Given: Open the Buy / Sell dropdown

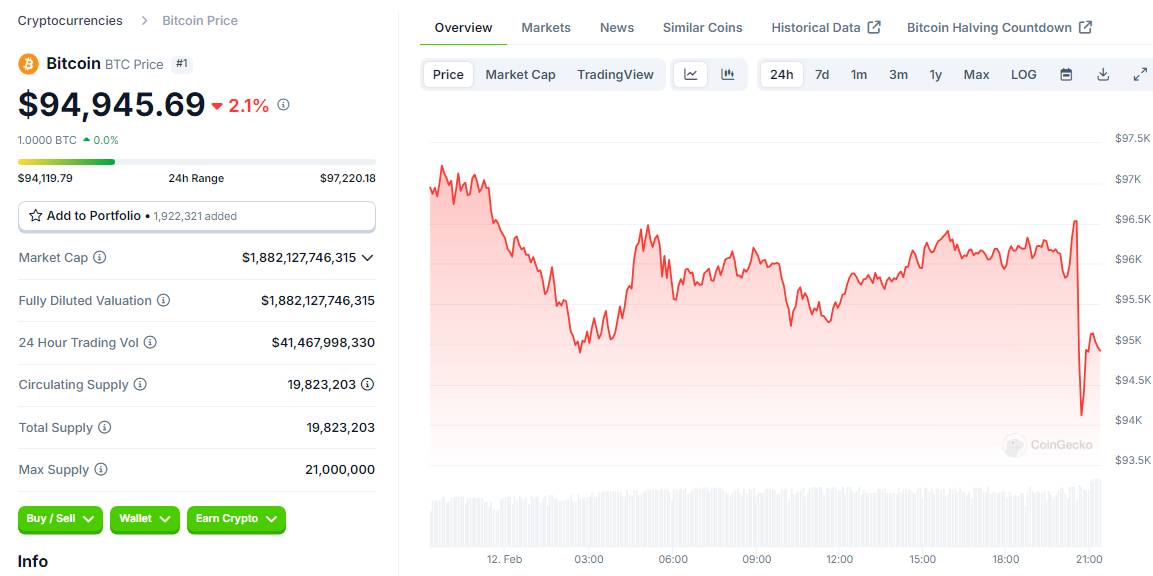Looking at the screenshot, I should pyautogui.click(x=60, y=519).
